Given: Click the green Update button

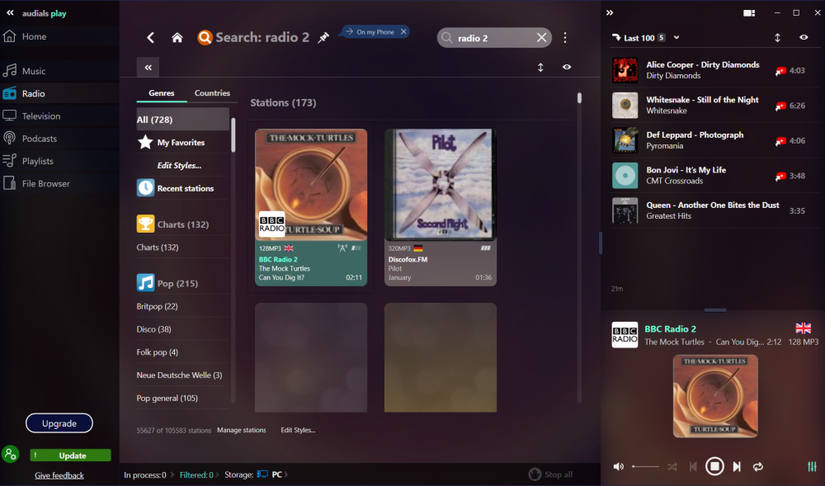Looking at the screenshot, I should tap(71, 455).
